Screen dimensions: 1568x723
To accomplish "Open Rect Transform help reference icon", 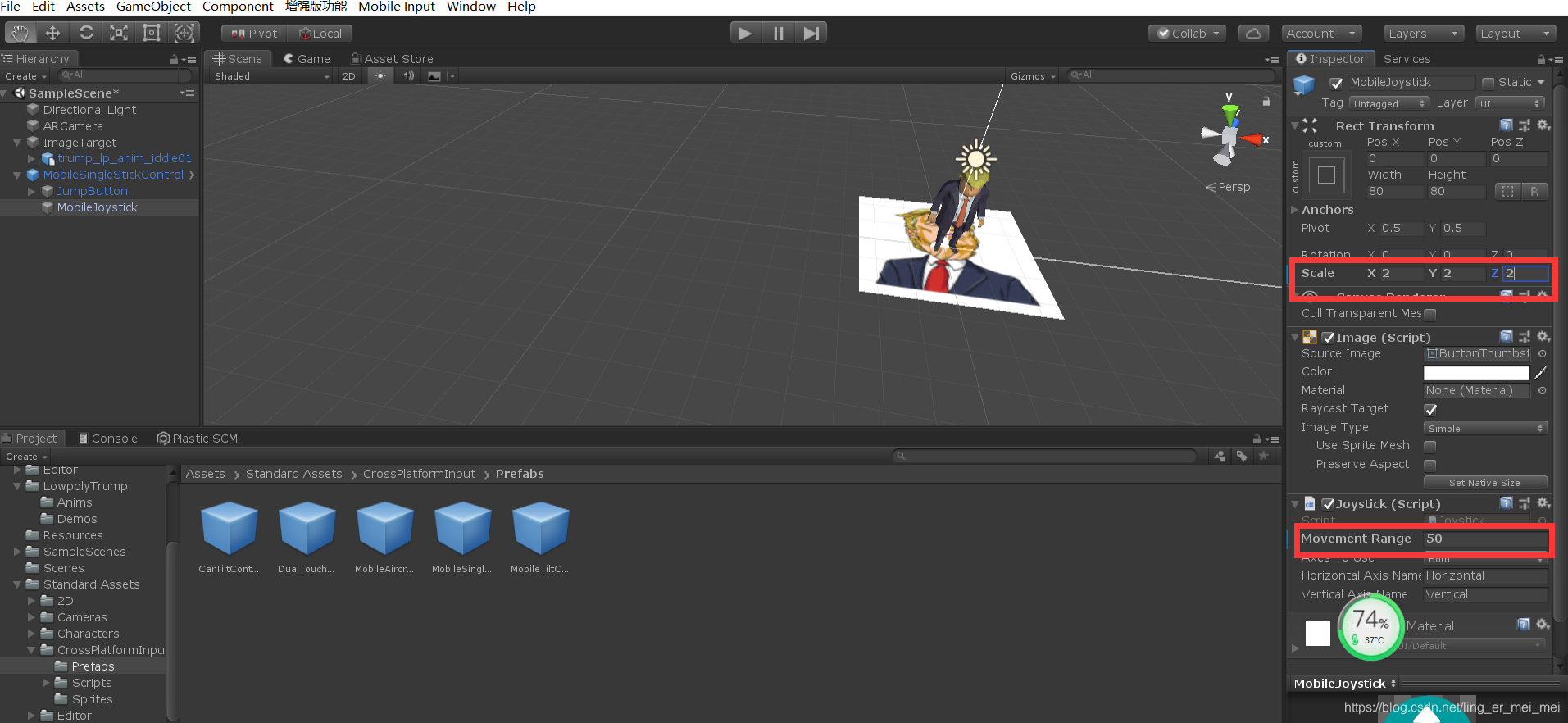I will (x=1507, y=125).
